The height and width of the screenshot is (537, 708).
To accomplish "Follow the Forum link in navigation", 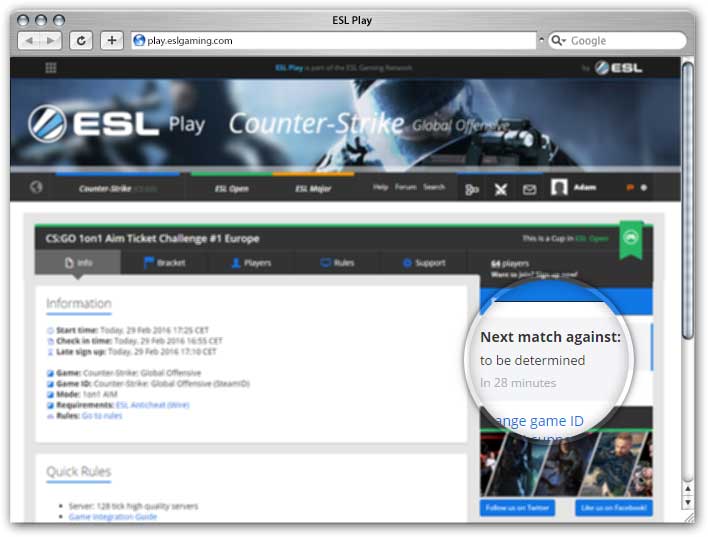I will pyautogui.click(x=405, y=187).
